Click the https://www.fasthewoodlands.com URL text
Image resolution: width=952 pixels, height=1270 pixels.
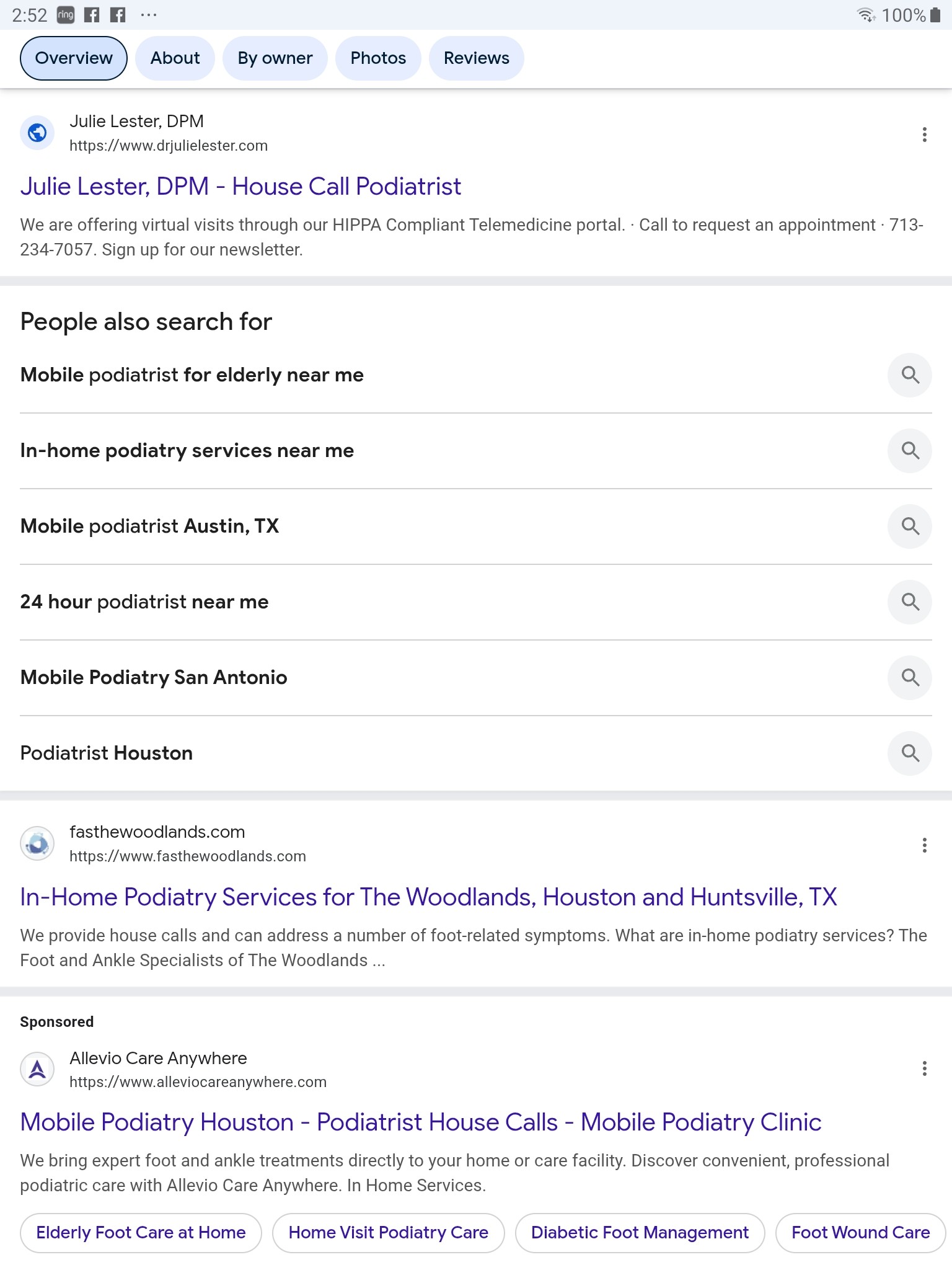[x=188, y=856]
